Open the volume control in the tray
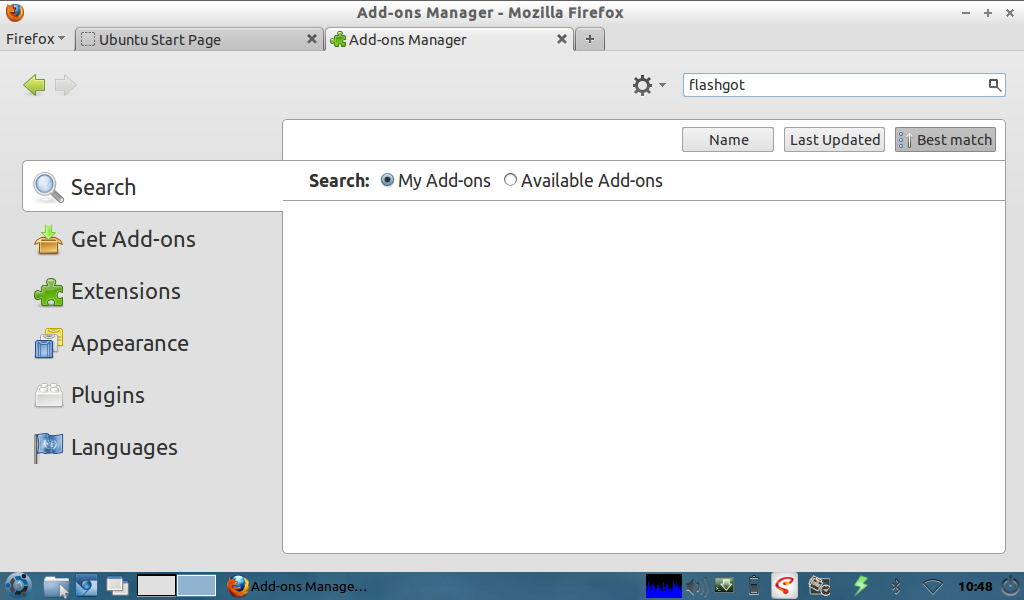 pyautogui.click(x=697, y=586)
